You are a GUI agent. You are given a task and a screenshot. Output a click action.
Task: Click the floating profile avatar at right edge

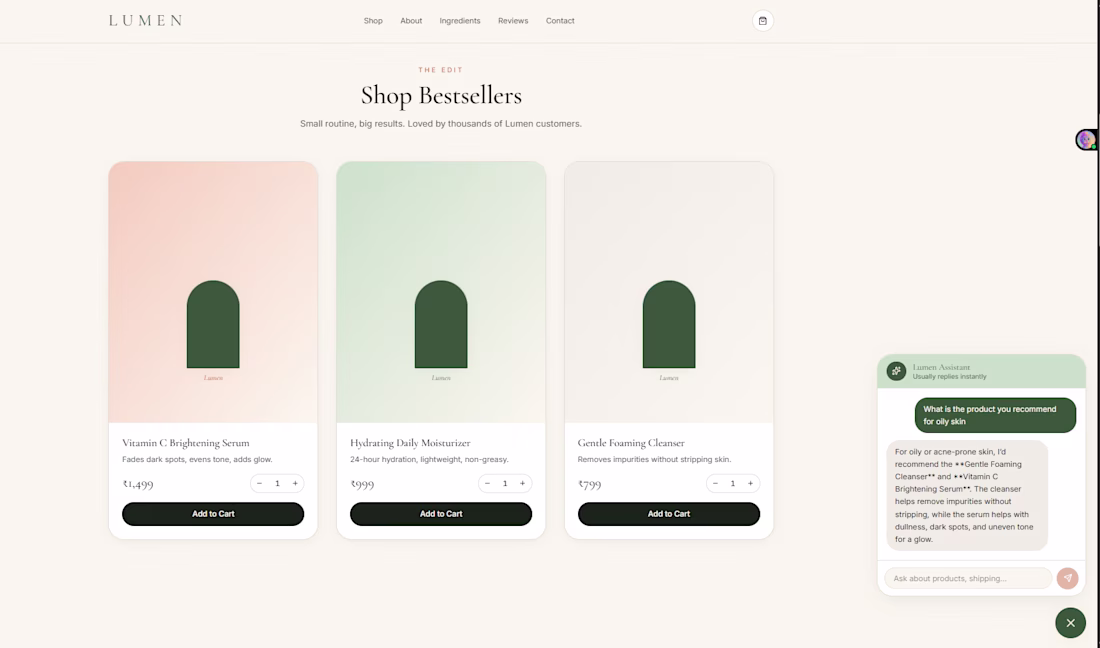coord(1087,140)
